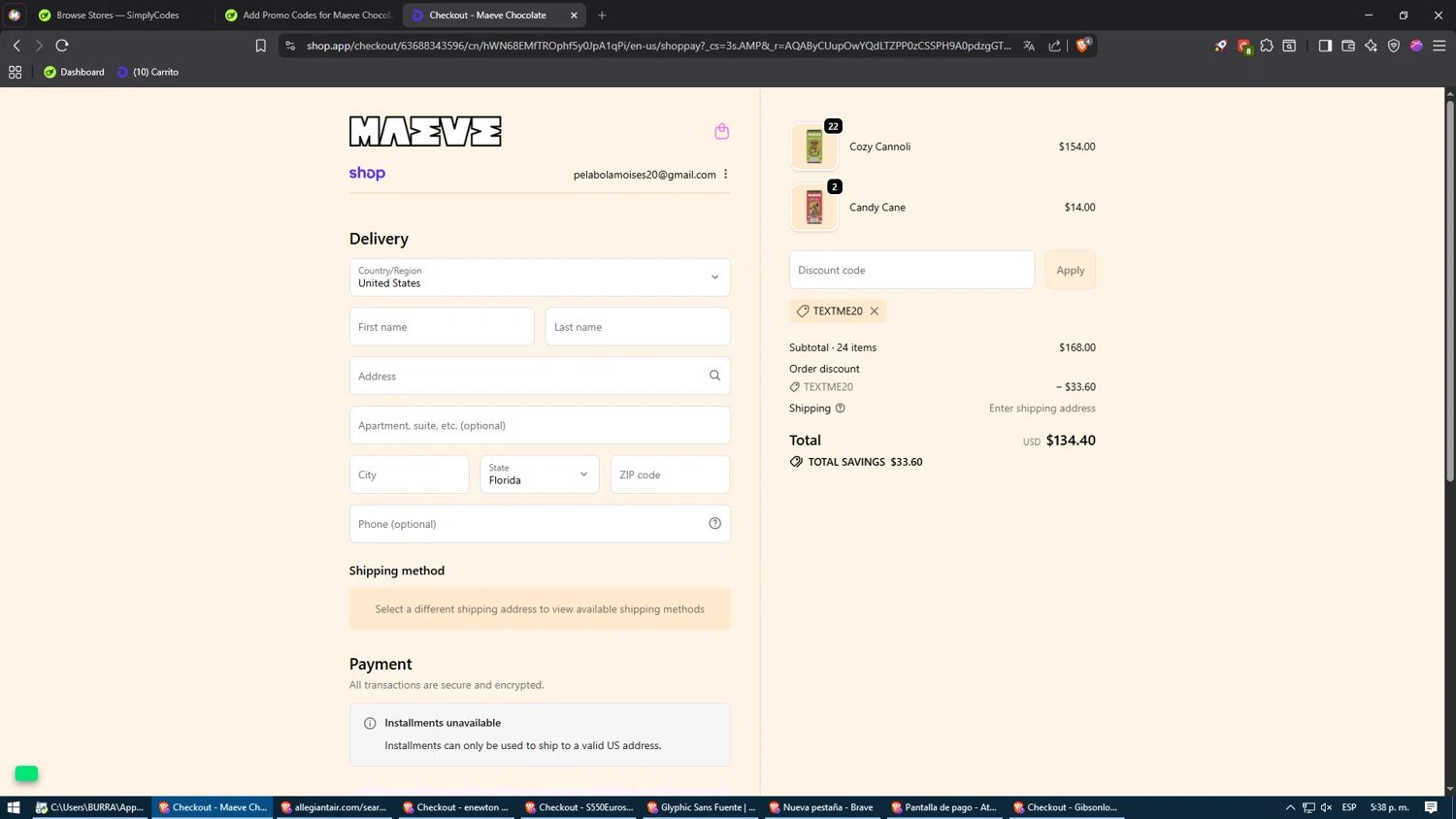Click the Candy Cane product thumbnail

point(814,208)
